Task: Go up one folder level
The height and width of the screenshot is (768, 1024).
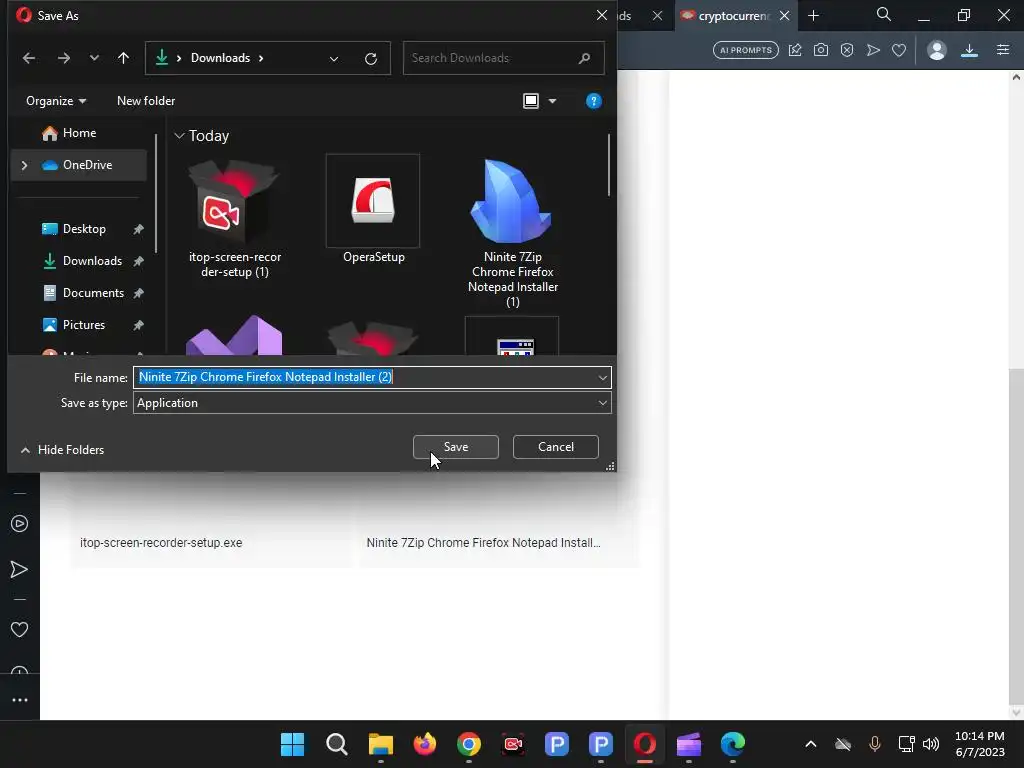Action: (x=123, y=58)
